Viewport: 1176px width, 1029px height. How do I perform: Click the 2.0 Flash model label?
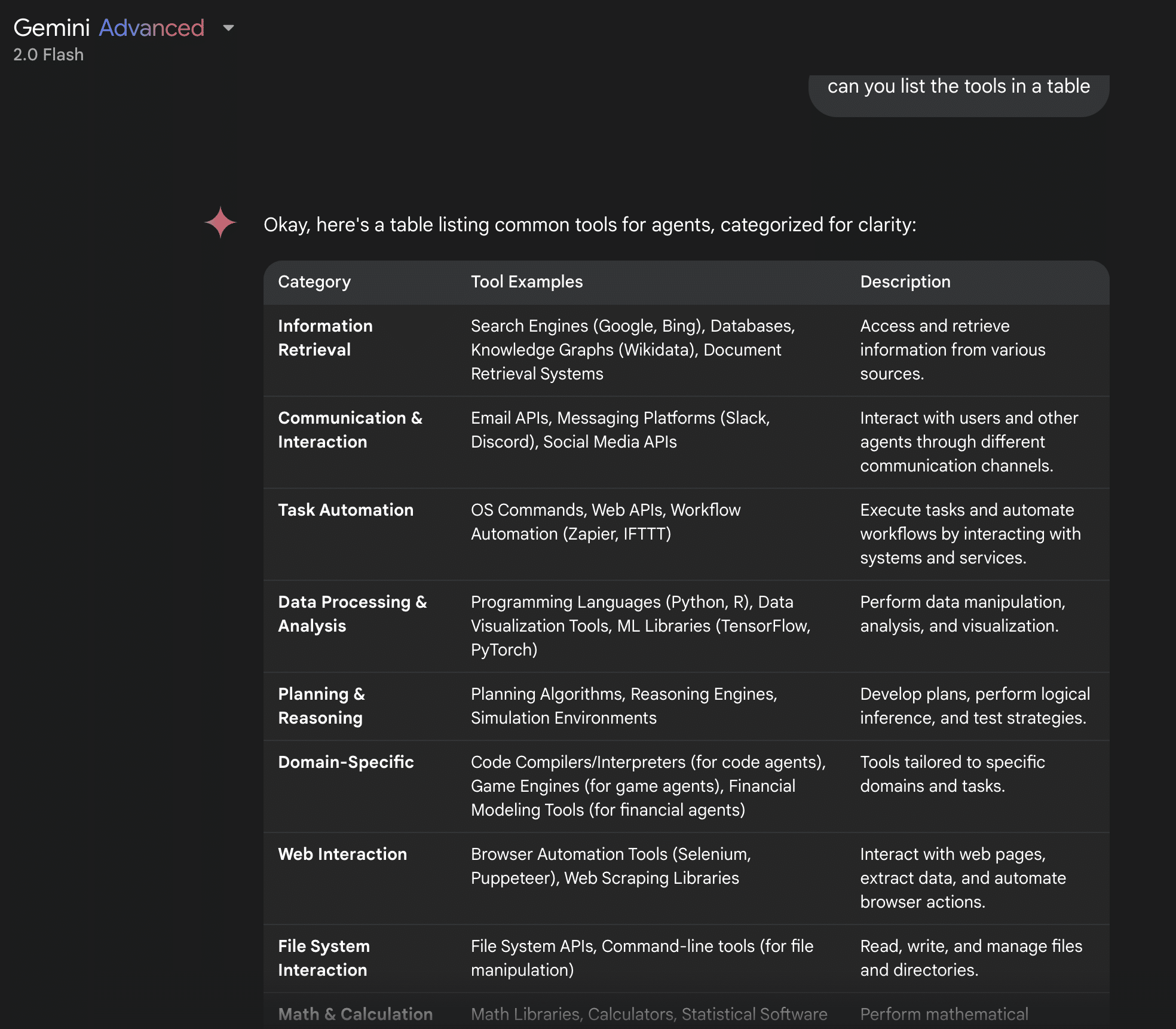48,54
